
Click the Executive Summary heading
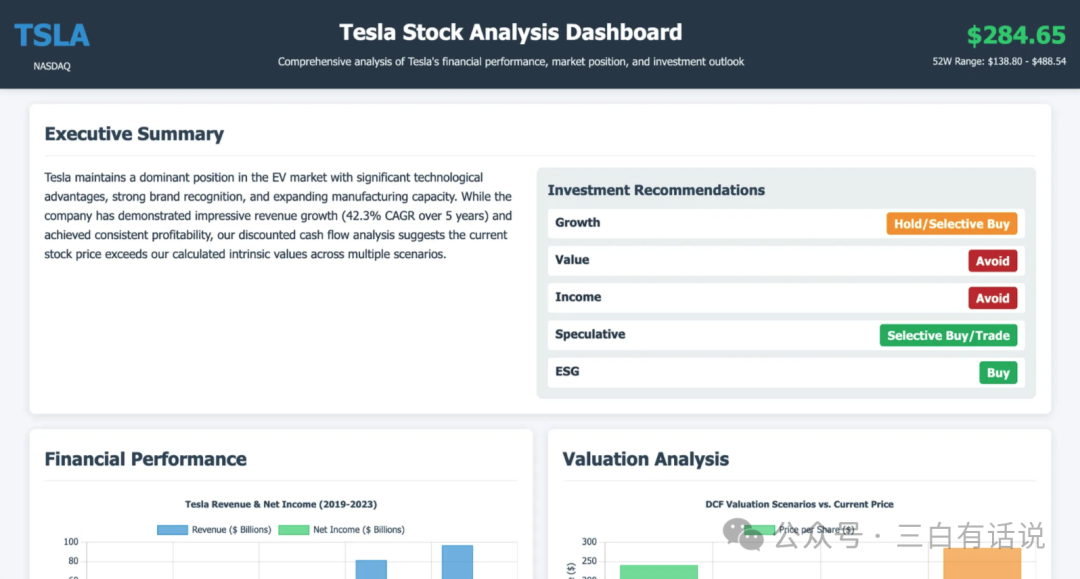tap(134, 134)
